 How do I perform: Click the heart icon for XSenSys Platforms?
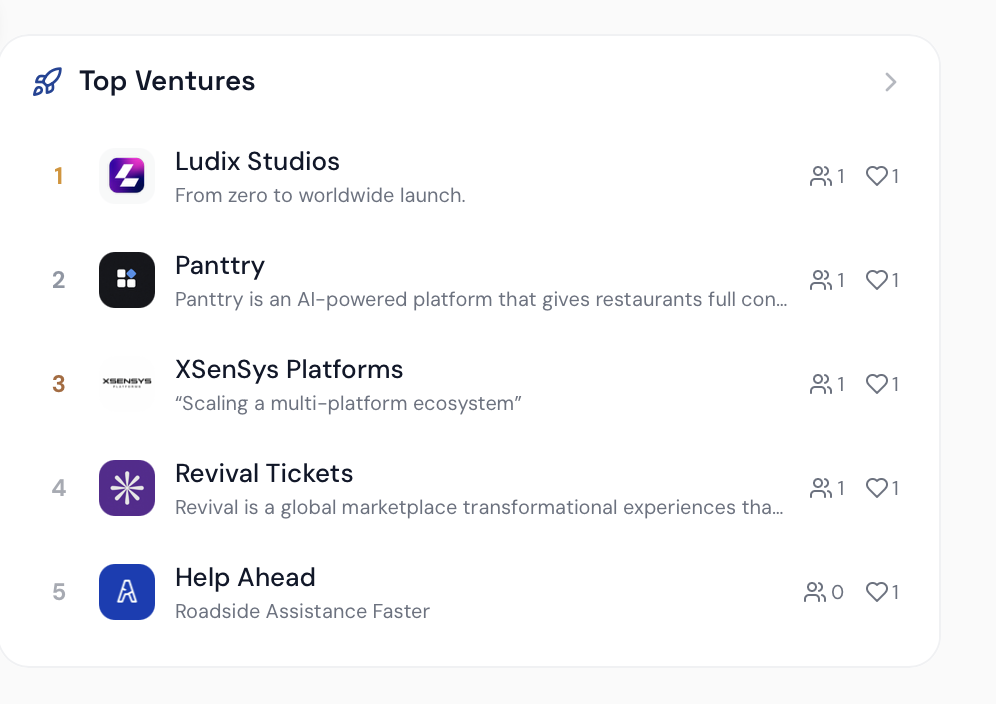[x=877, y=384]
